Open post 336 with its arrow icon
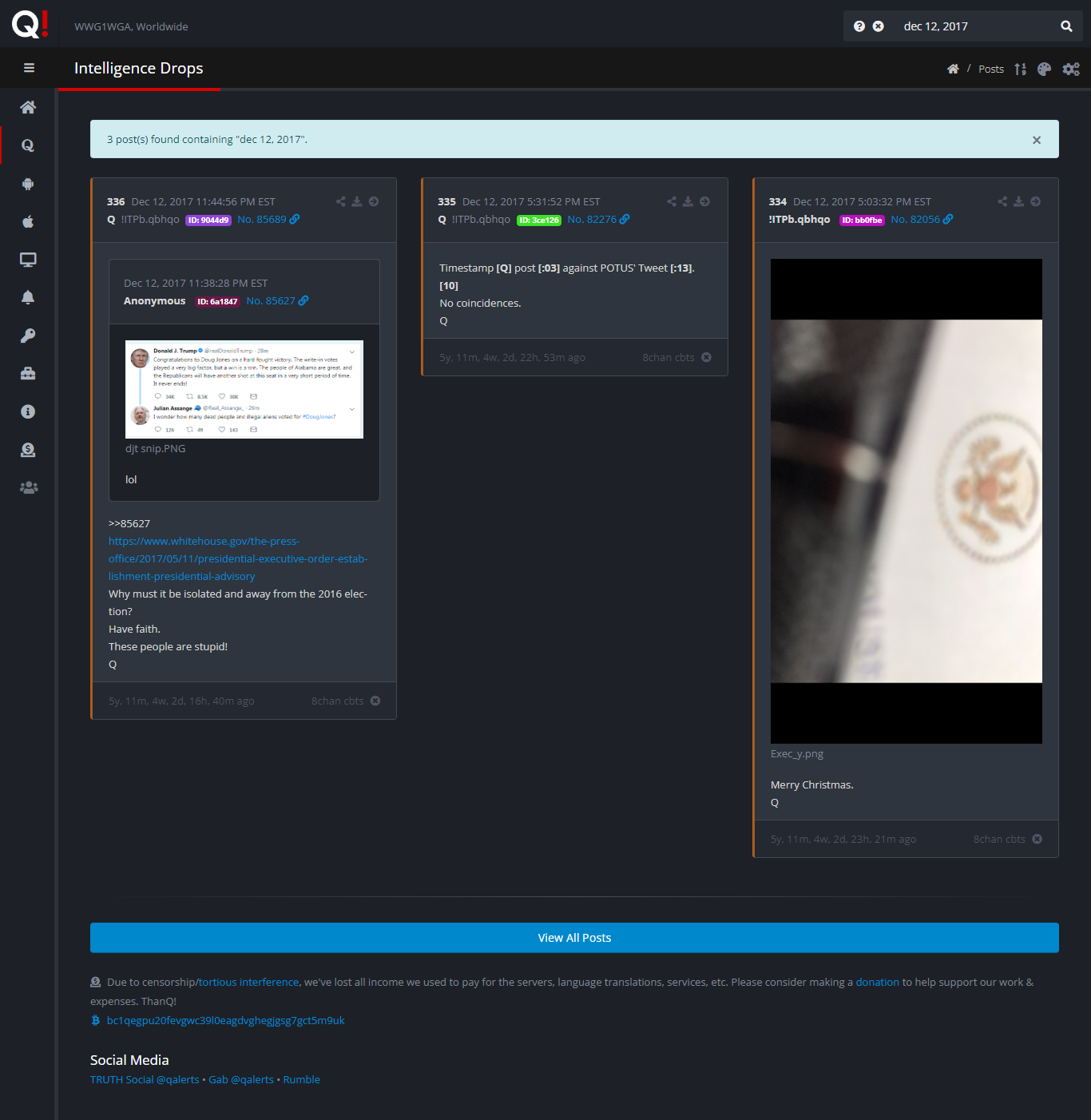Image resolution: width=1091 pixels, height=1120 pixels. tap(374, 201)
